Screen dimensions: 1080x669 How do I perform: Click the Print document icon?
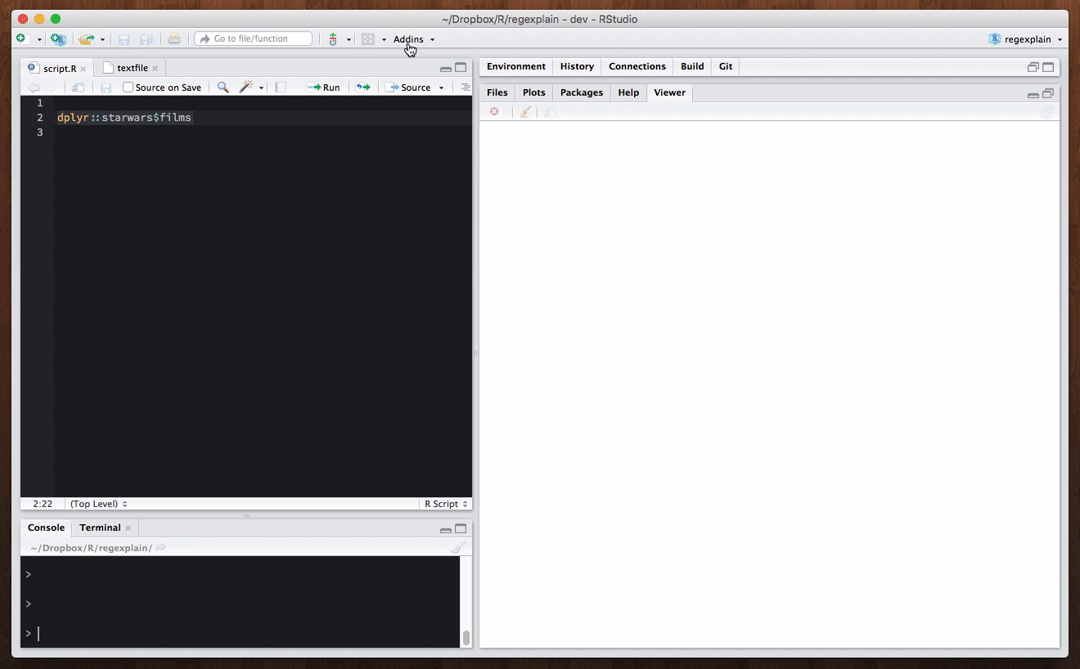coord(174,39)
